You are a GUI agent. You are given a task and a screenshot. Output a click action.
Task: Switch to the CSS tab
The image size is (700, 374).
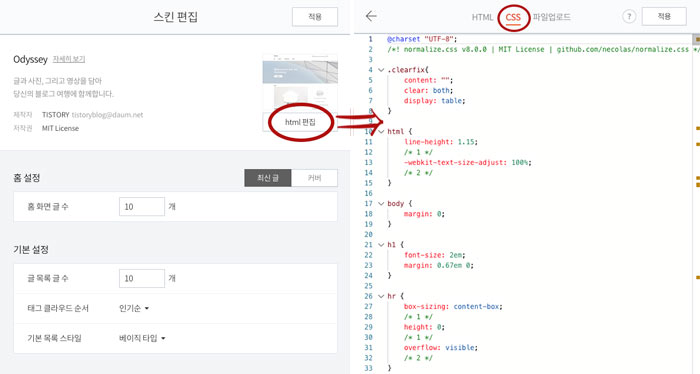point(513,17)
